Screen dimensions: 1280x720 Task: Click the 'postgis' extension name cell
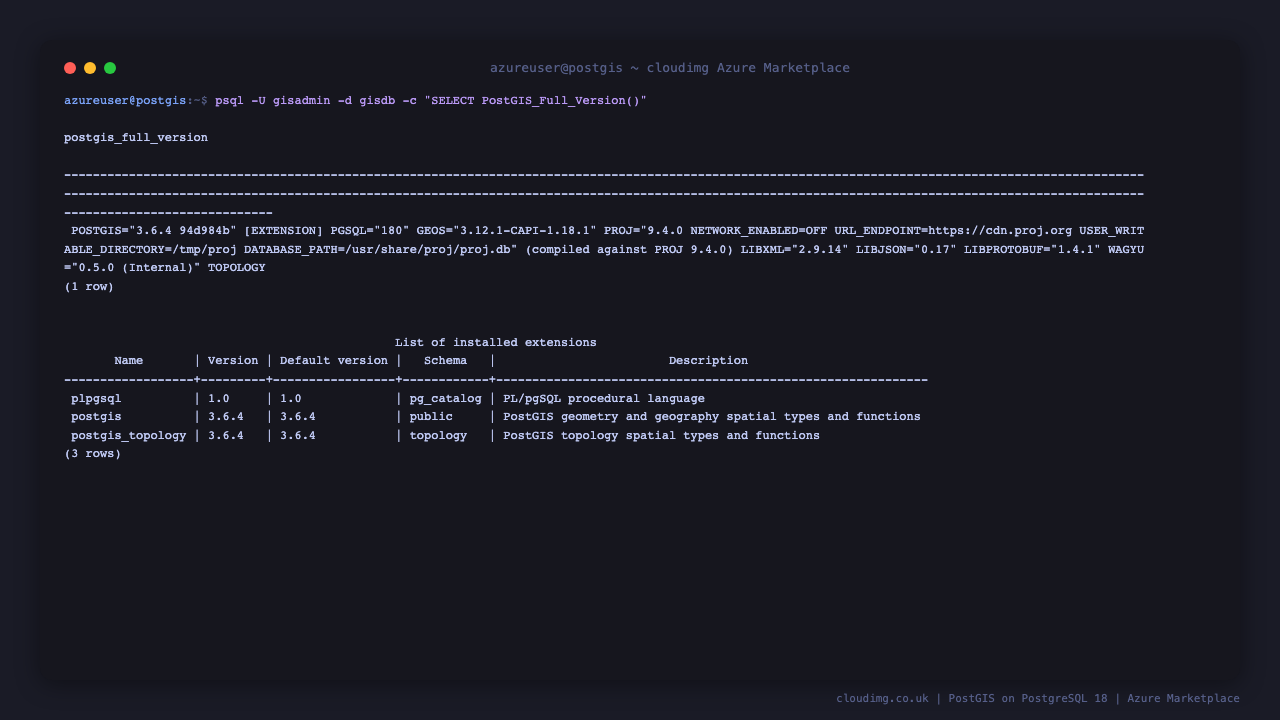pyautogui.click(x=96, y=417)
